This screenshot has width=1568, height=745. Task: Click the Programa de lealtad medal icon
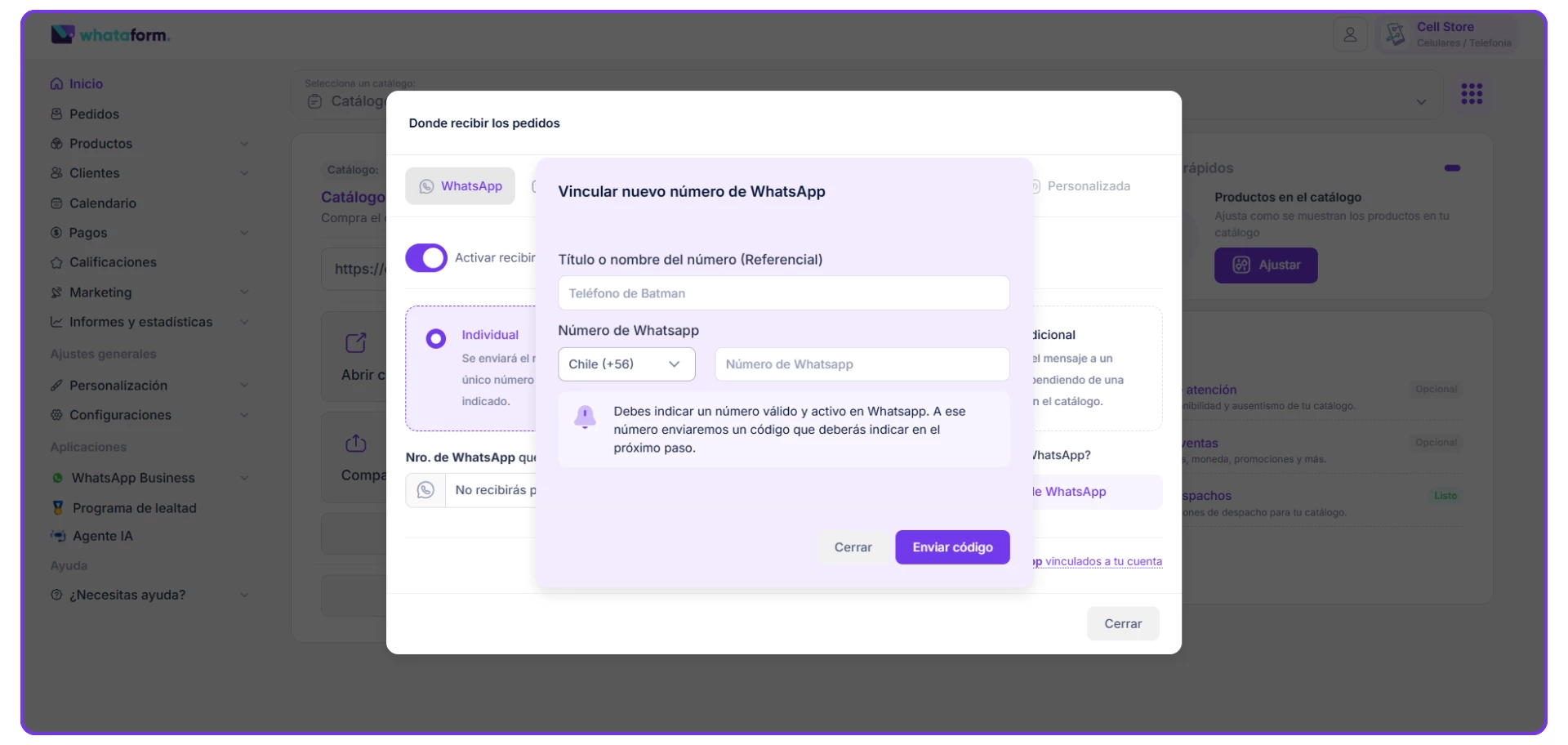58,508
